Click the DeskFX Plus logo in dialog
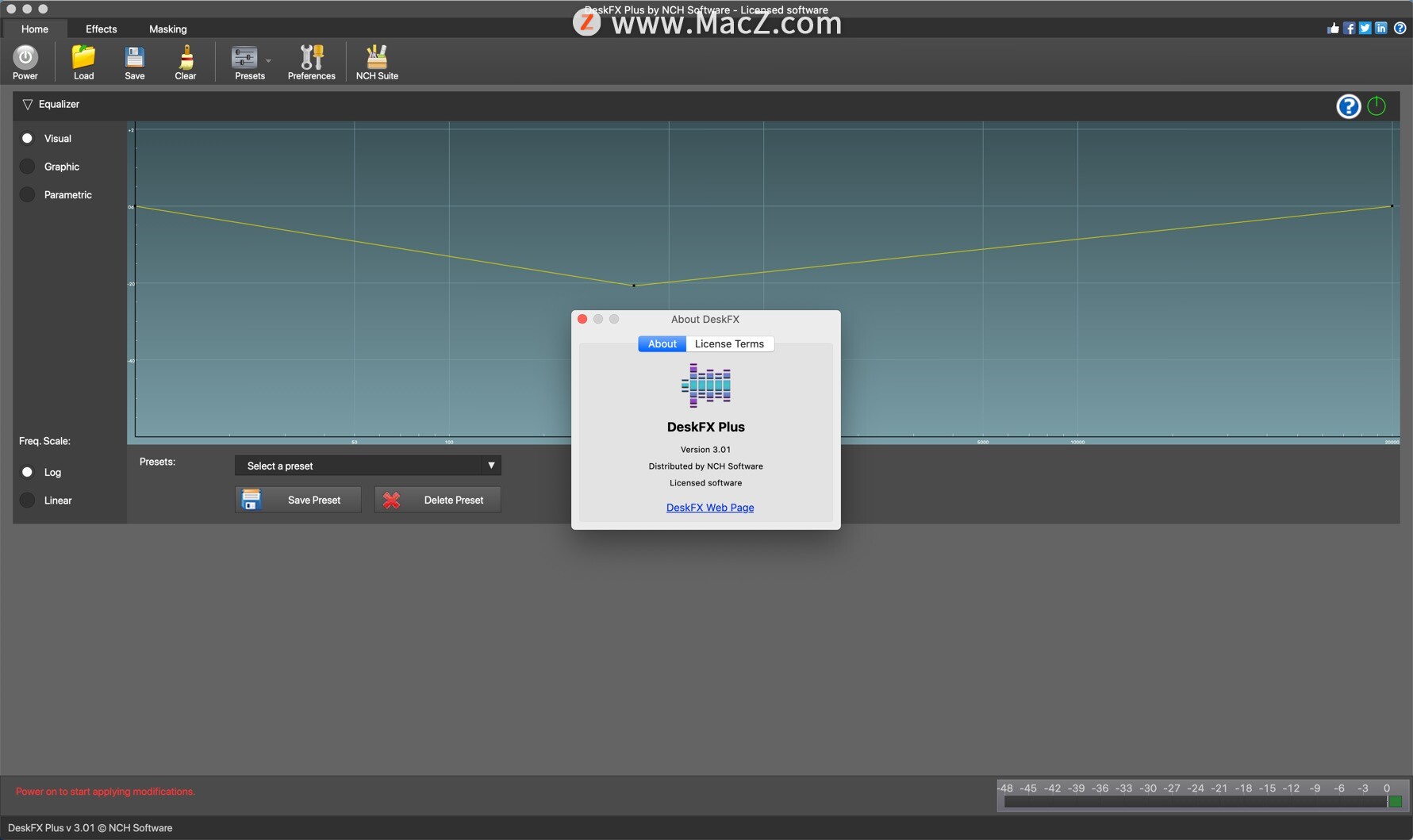The image size is (1413, 840). coord(706,385)
